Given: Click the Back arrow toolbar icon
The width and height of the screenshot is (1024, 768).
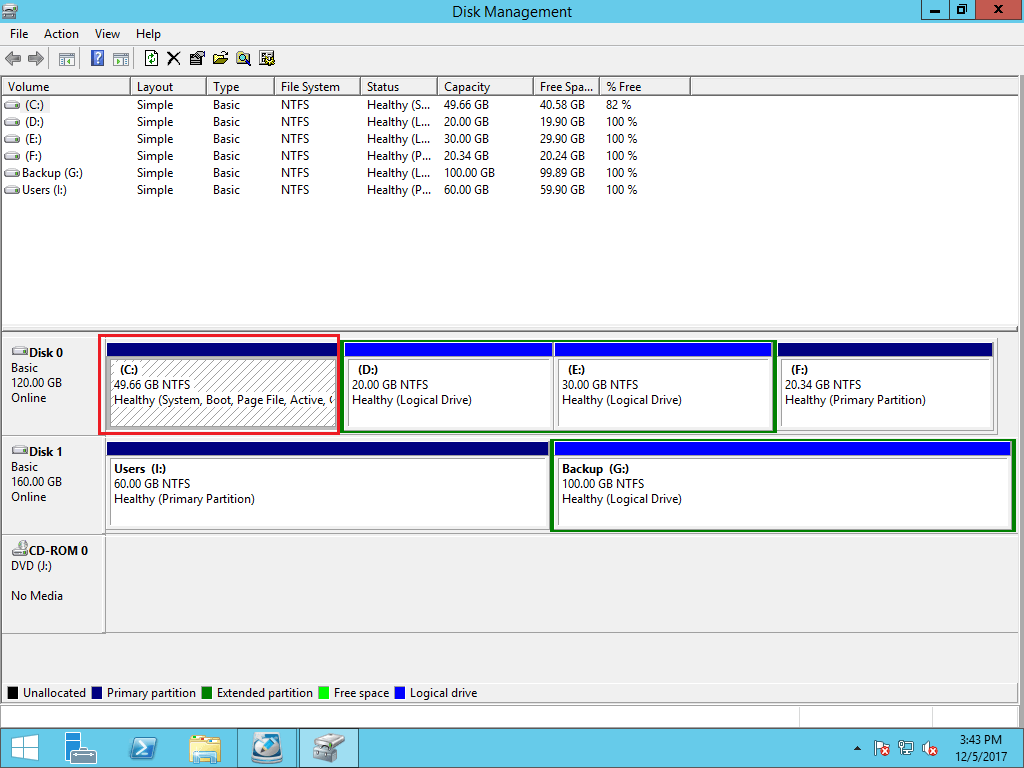Looking at the screenshot, I should tap(13, 59).
